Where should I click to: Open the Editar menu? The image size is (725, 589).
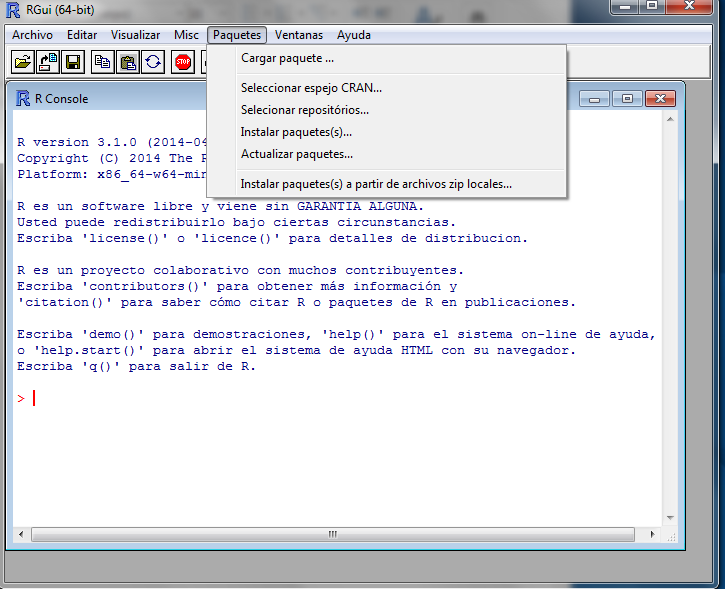82,35
